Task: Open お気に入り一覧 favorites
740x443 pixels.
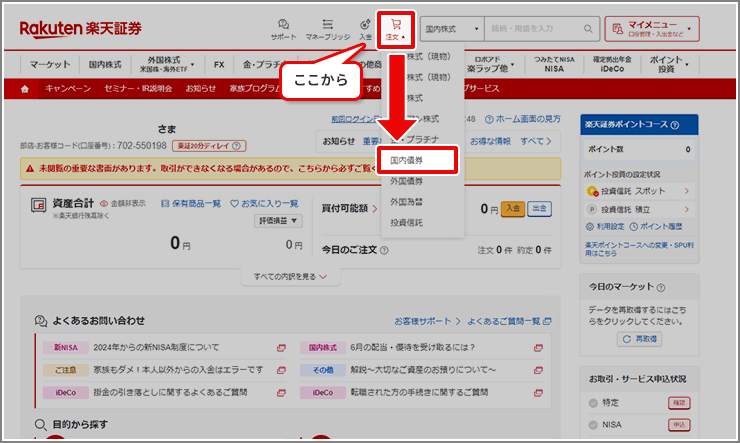Action: (x=264, y=203)
